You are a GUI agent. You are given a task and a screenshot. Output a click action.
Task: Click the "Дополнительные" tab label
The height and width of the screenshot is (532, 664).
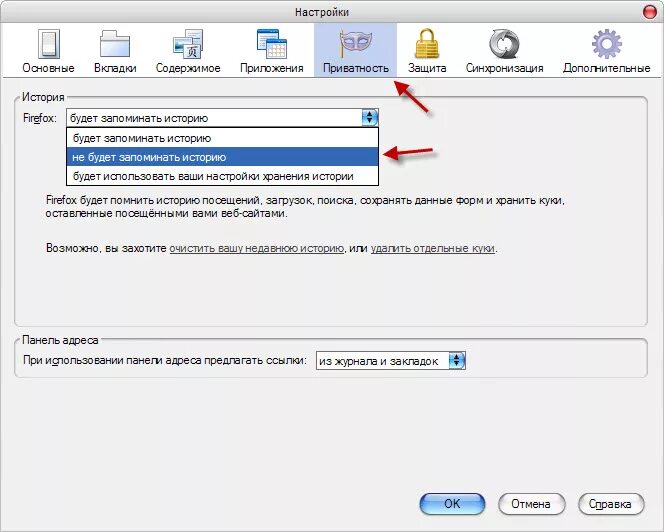tap(606, 68)
